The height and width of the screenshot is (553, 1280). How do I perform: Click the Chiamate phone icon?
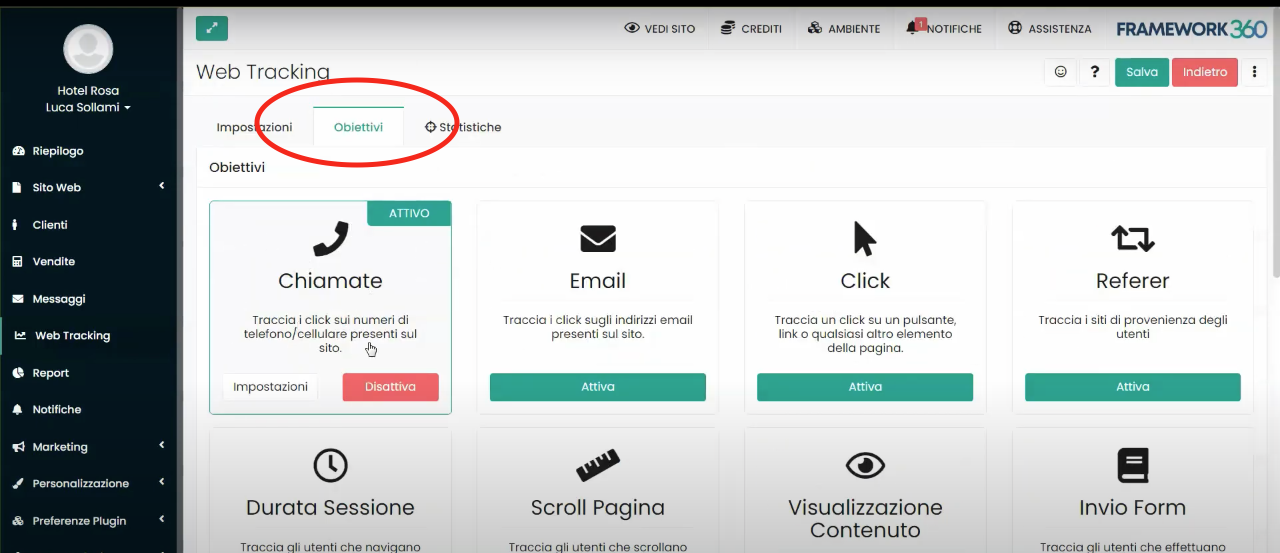(x=330, y=239)
